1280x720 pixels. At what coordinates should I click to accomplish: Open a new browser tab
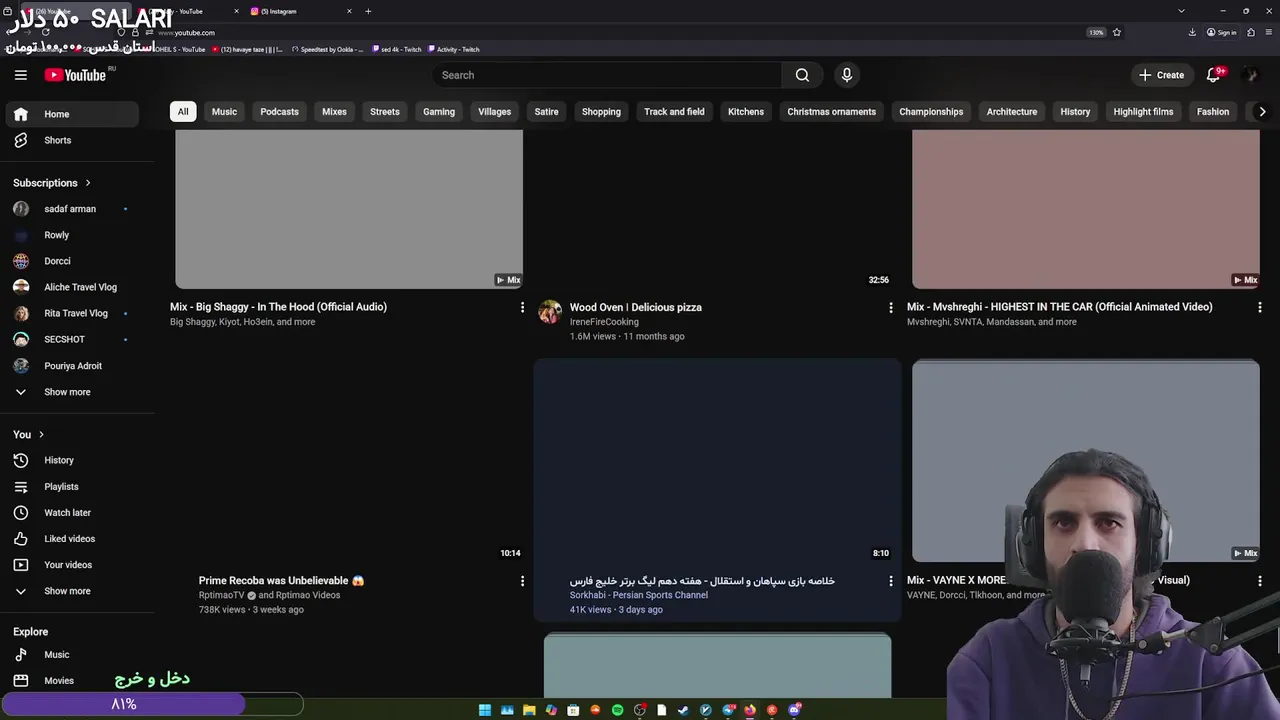[x=368, y=11]
